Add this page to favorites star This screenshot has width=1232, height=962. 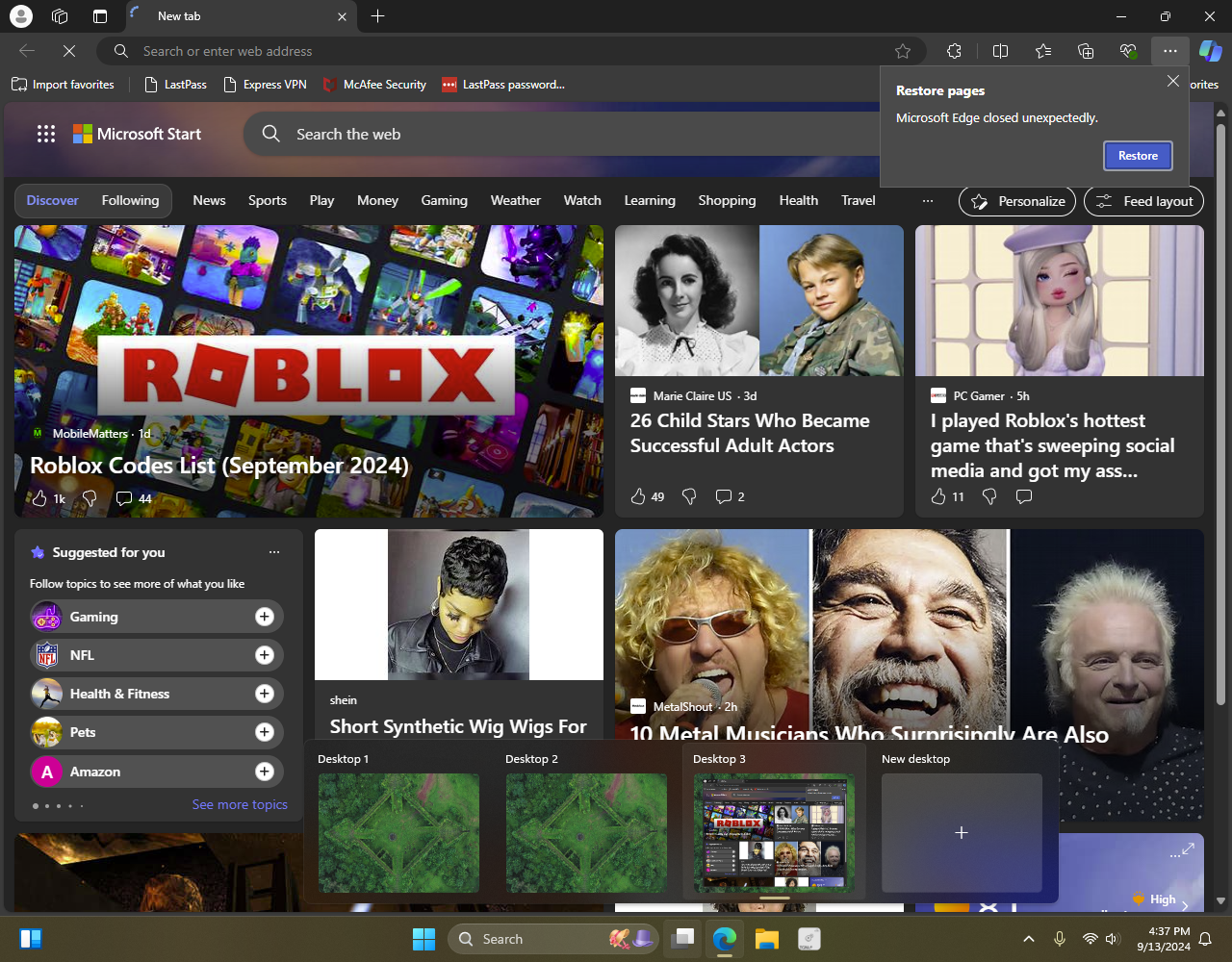903,51
